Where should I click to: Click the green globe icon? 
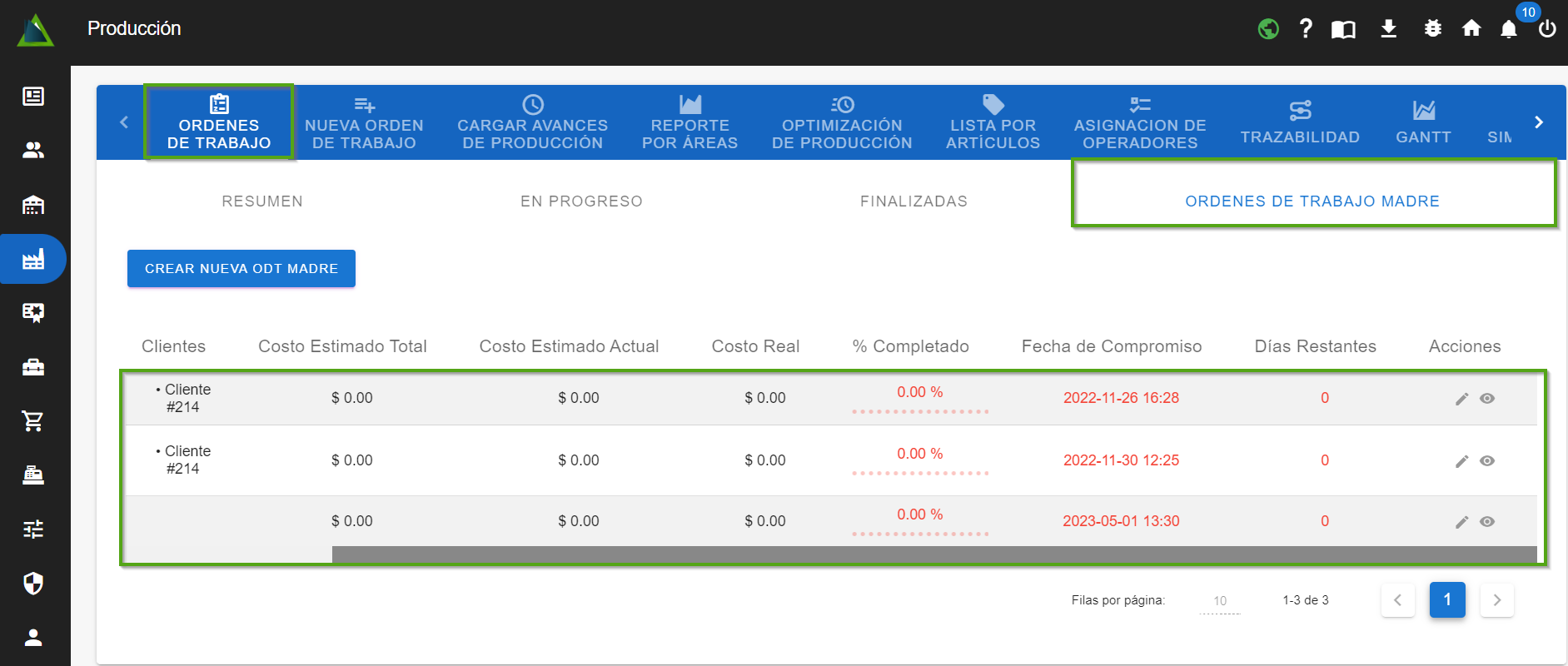coord(1268,29)
